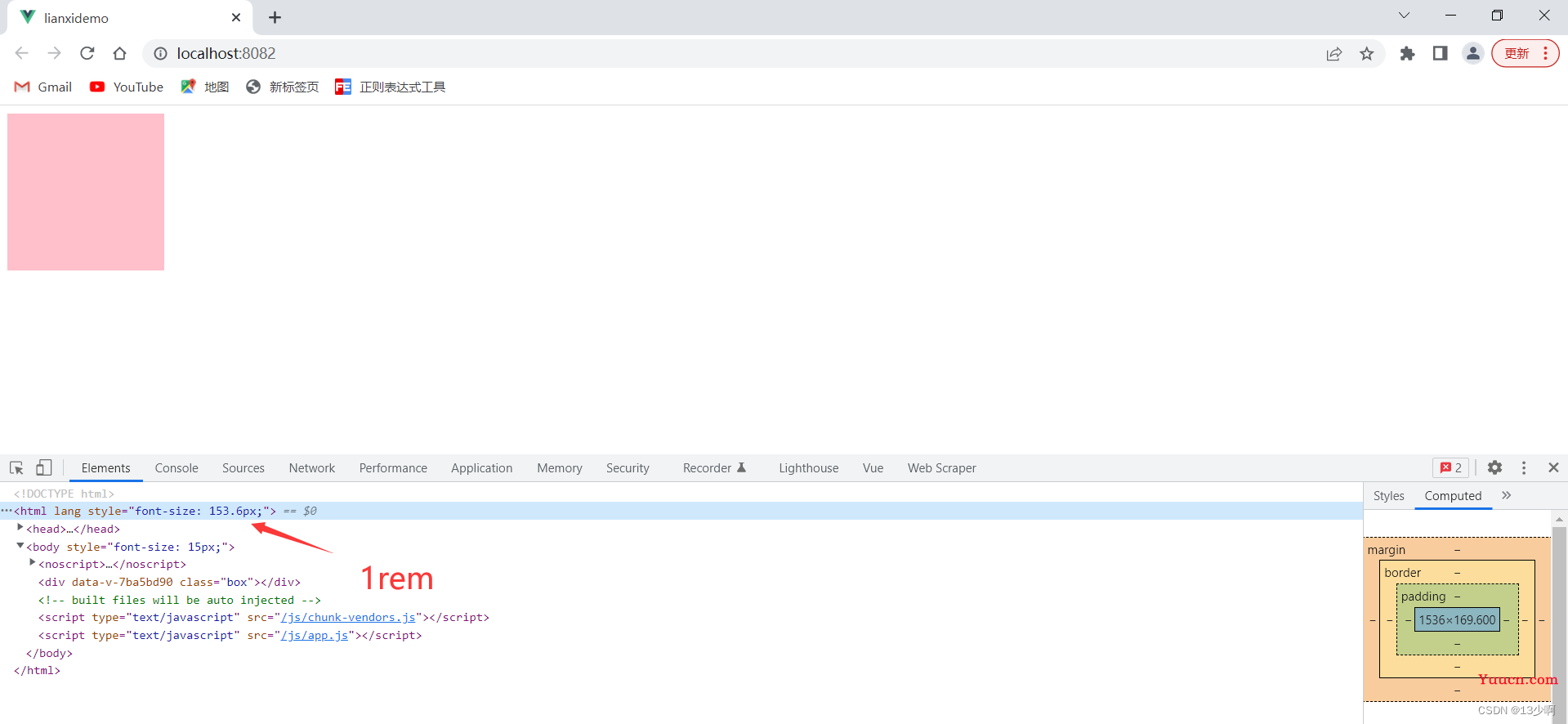Click the pink box on the page

[x=86, y=192]
